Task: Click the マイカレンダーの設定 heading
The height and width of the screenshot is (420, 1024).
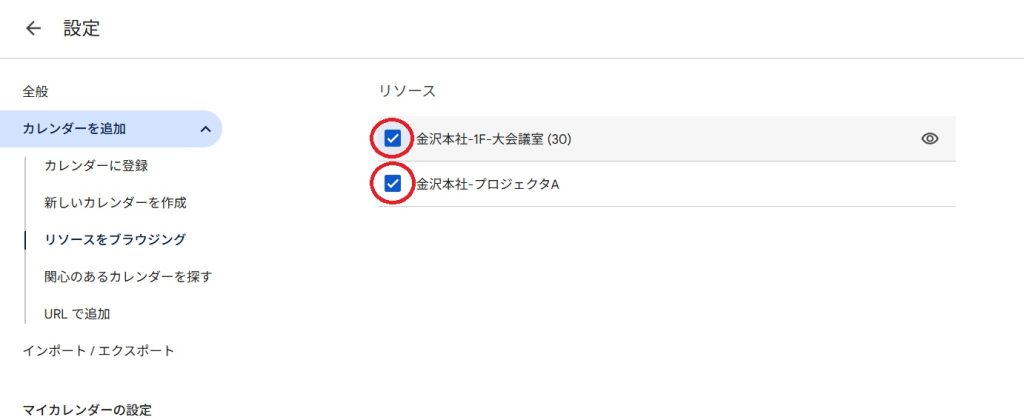Action: (87, 410)
